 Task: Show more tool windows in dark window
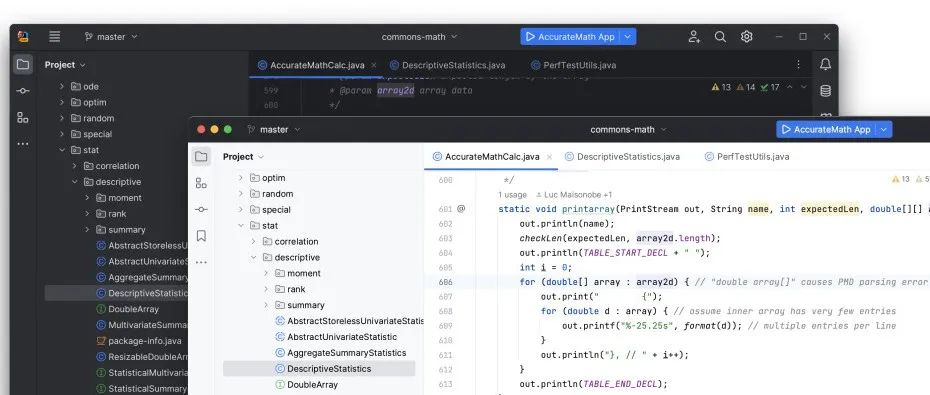click(x=23, y=144)
